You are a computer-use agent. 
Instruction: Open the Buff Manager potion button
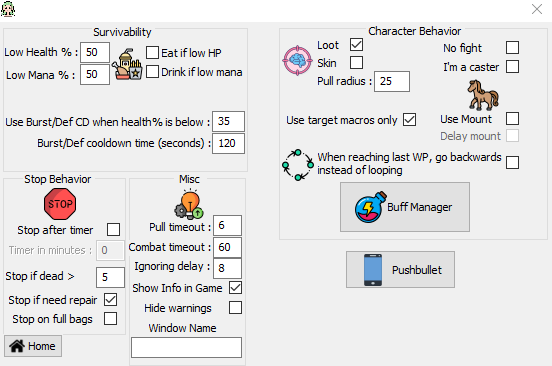click(x=405, y=207)
